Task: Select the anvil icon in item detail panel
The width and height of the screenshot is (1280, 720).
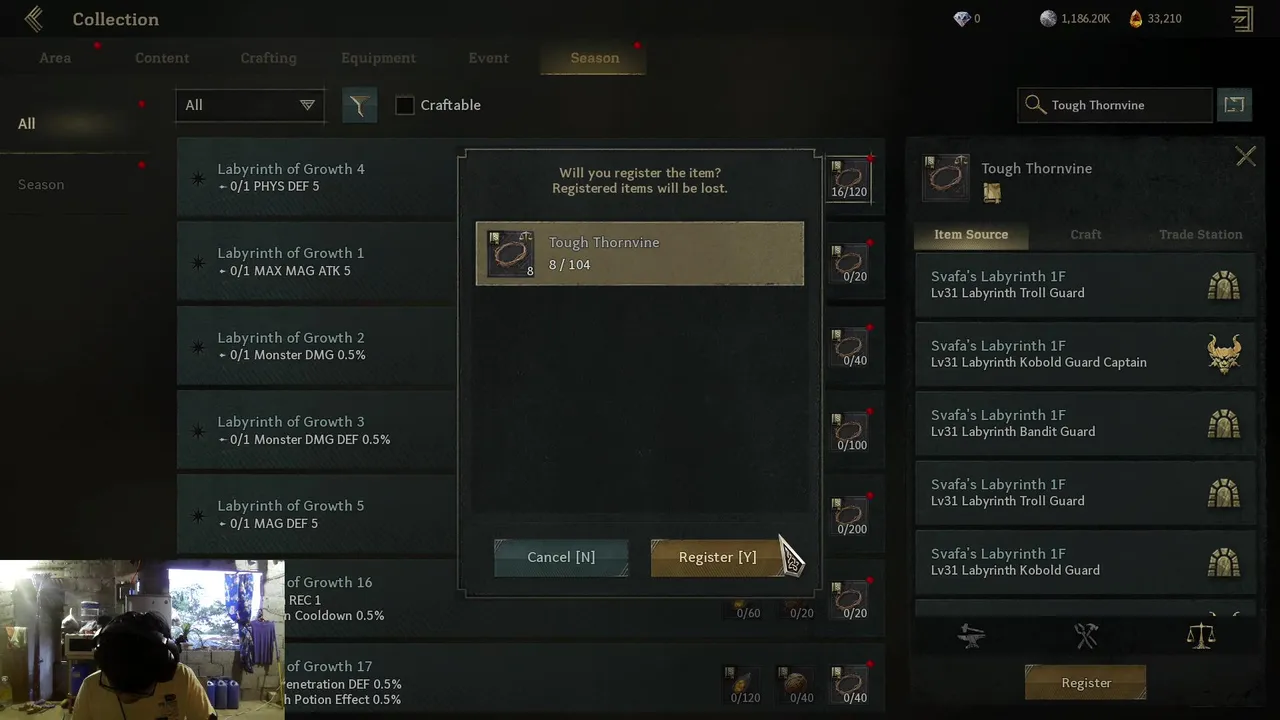Action: pos(971,636)
